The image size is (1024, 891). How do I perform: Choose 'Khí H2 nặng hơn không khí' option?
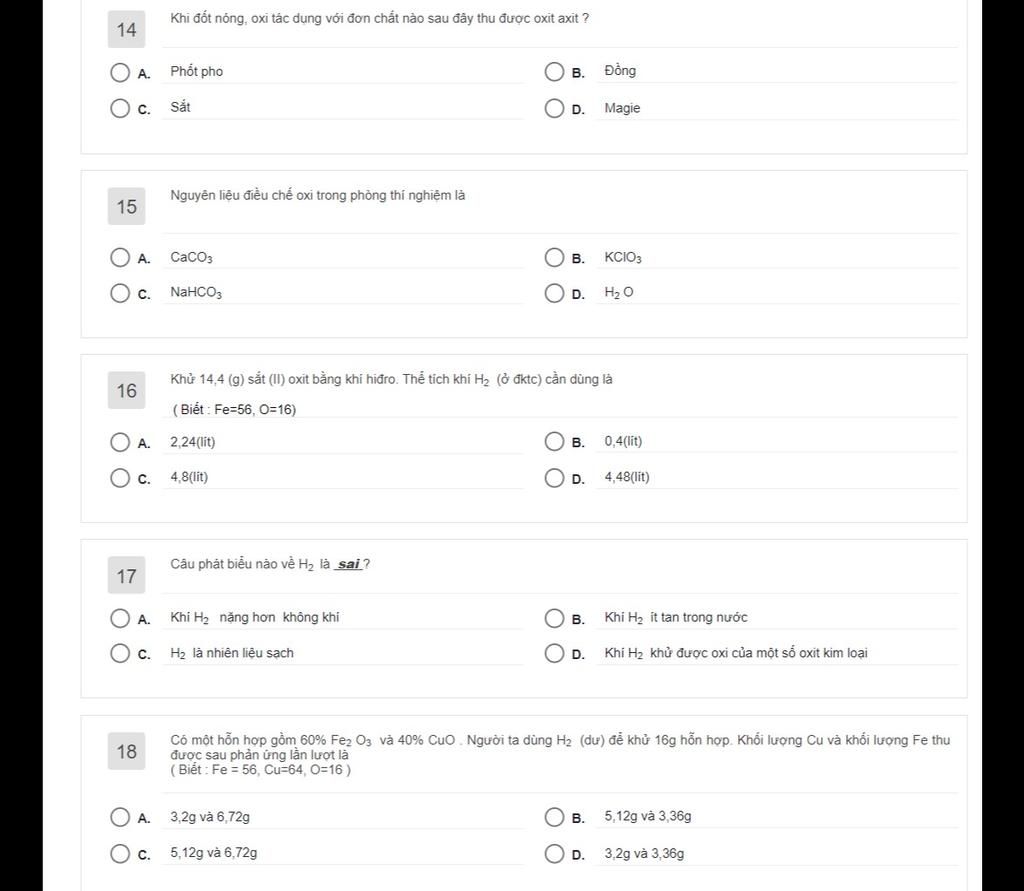click(x=120, y=618)
